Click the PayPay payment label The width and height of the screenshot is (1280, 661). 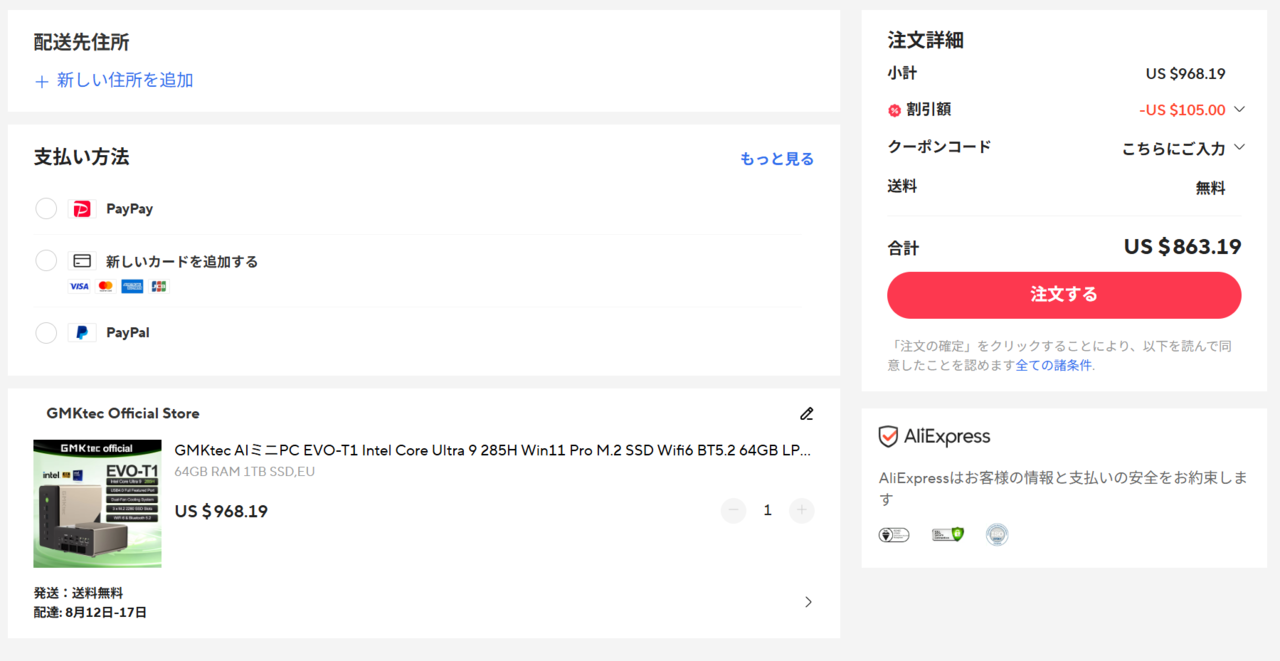click(x=130, y=209)
